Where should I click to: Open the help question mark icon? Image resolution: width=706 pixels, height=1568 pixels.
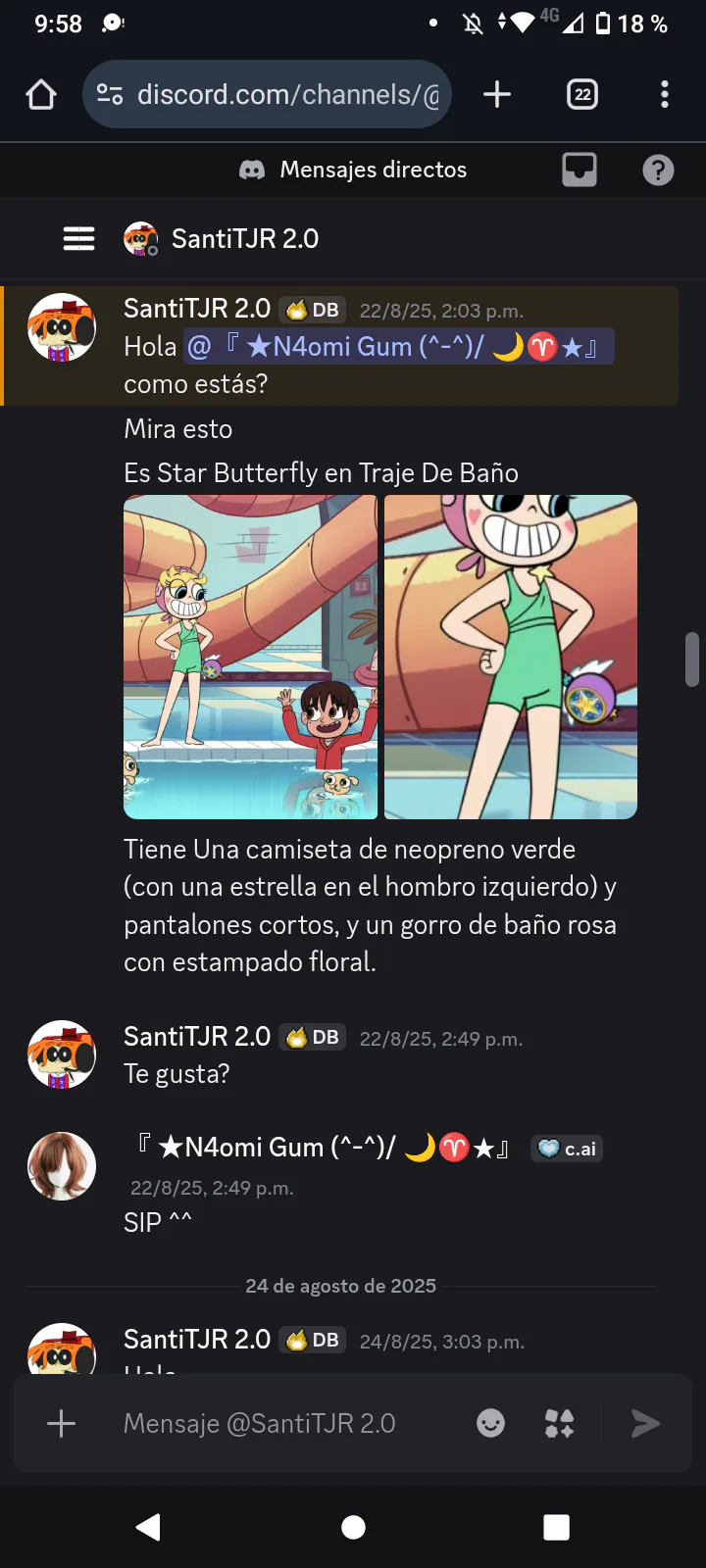tap(658, 171)
